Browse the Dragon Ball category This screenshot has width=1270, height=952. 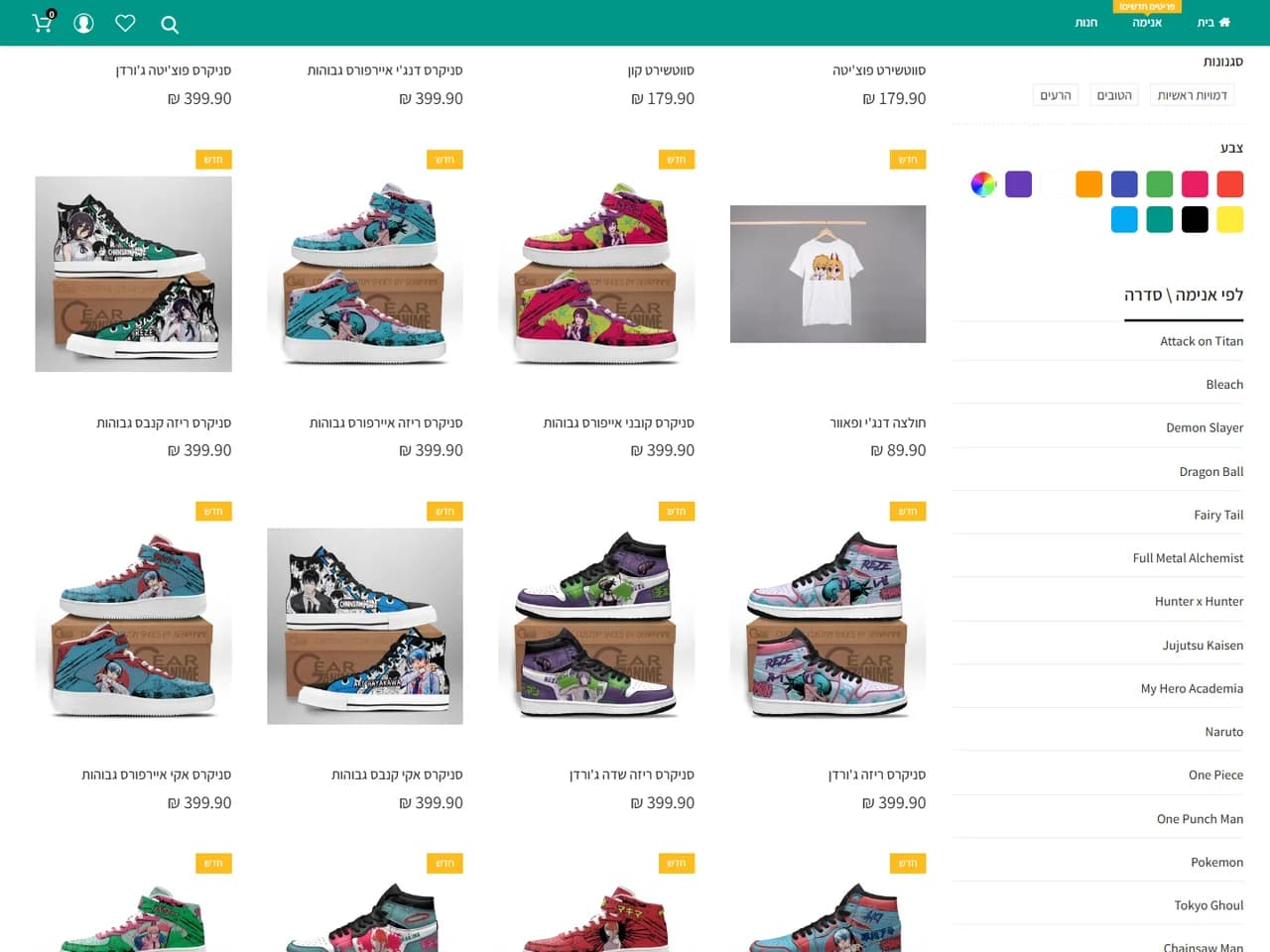[1211, 471]
